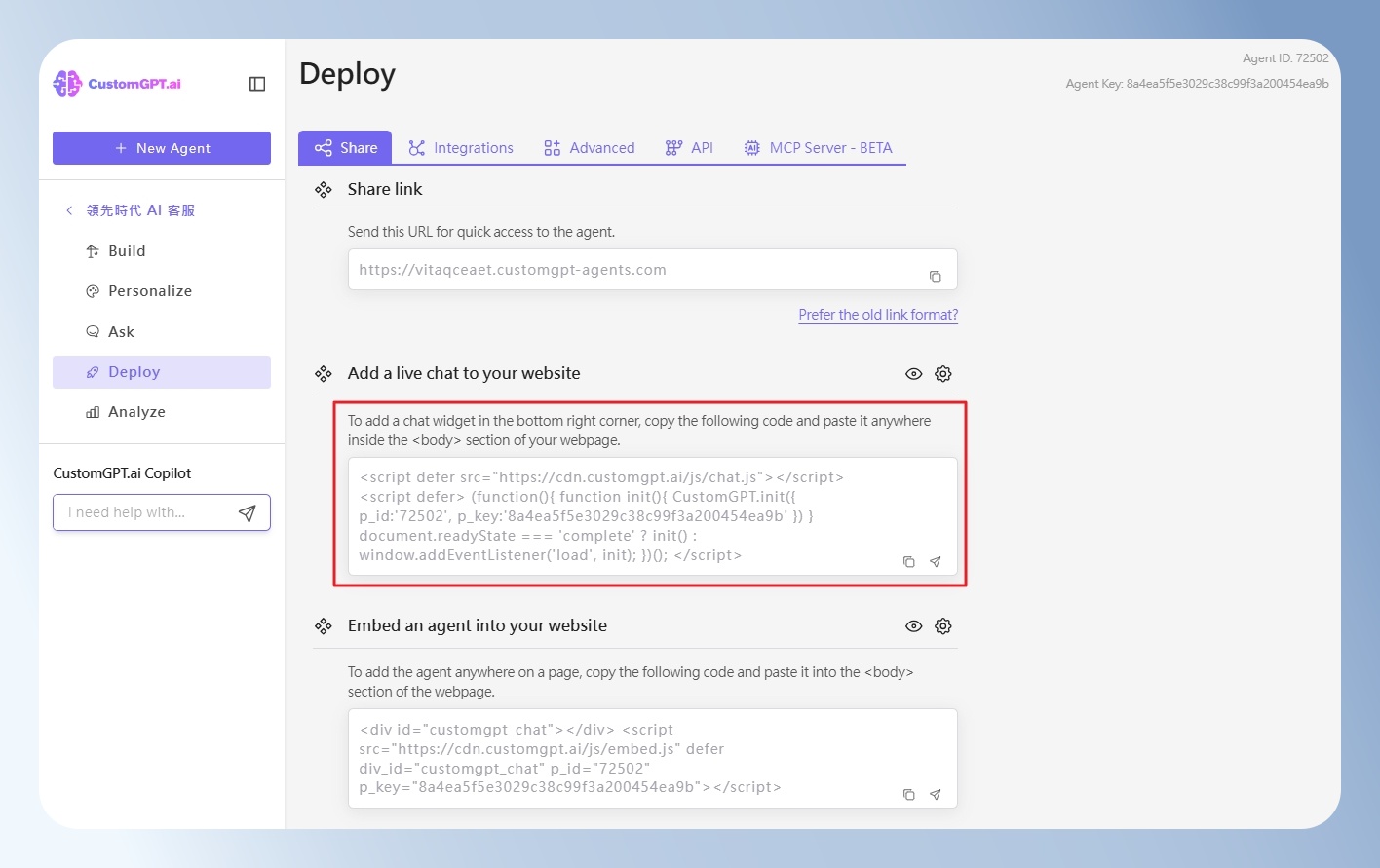Open the MCP Server - BETA tab

818,148
